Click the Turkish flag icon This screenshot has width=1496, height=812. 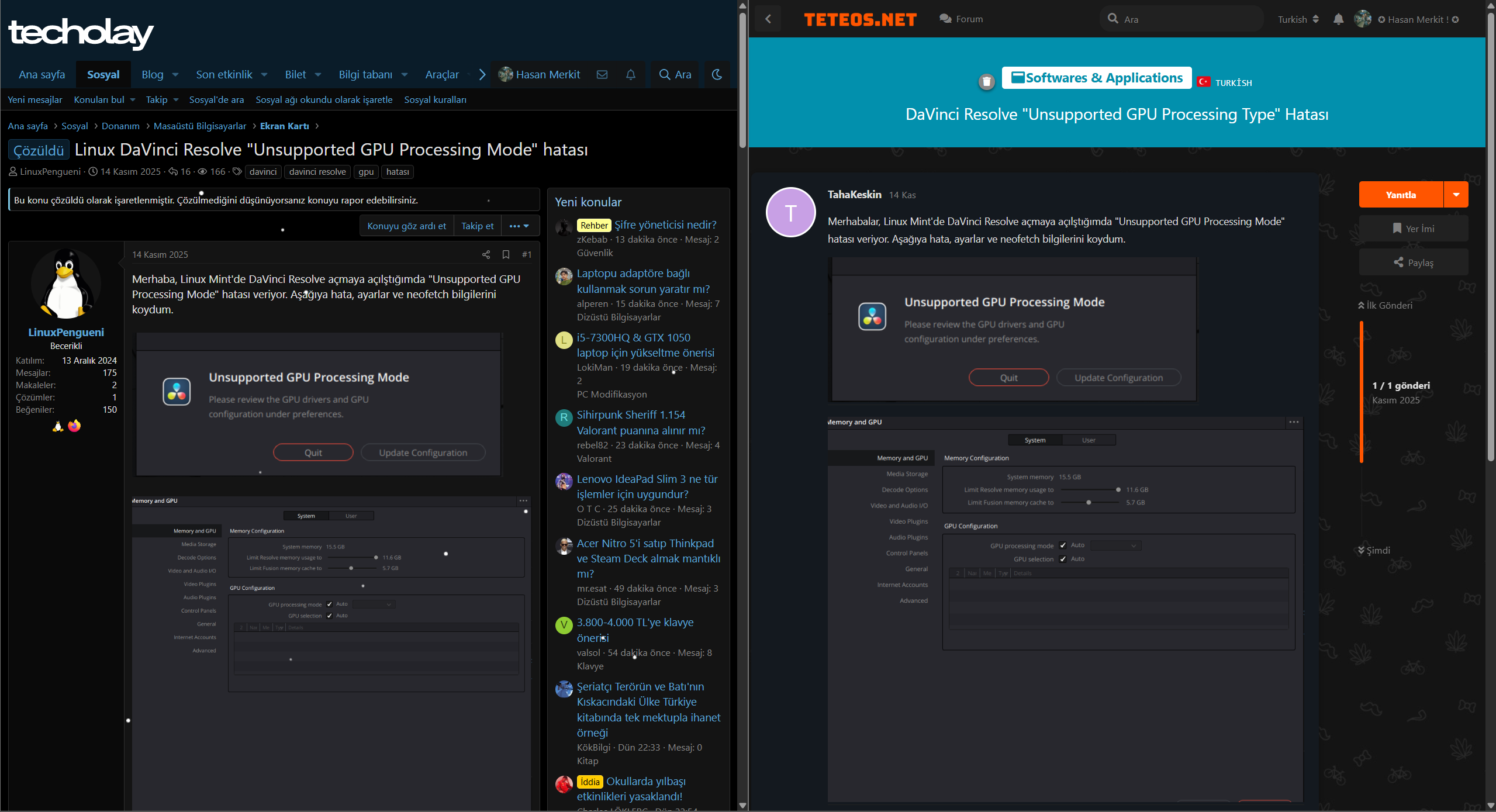pyautogui.click(x=1204, y=82)
